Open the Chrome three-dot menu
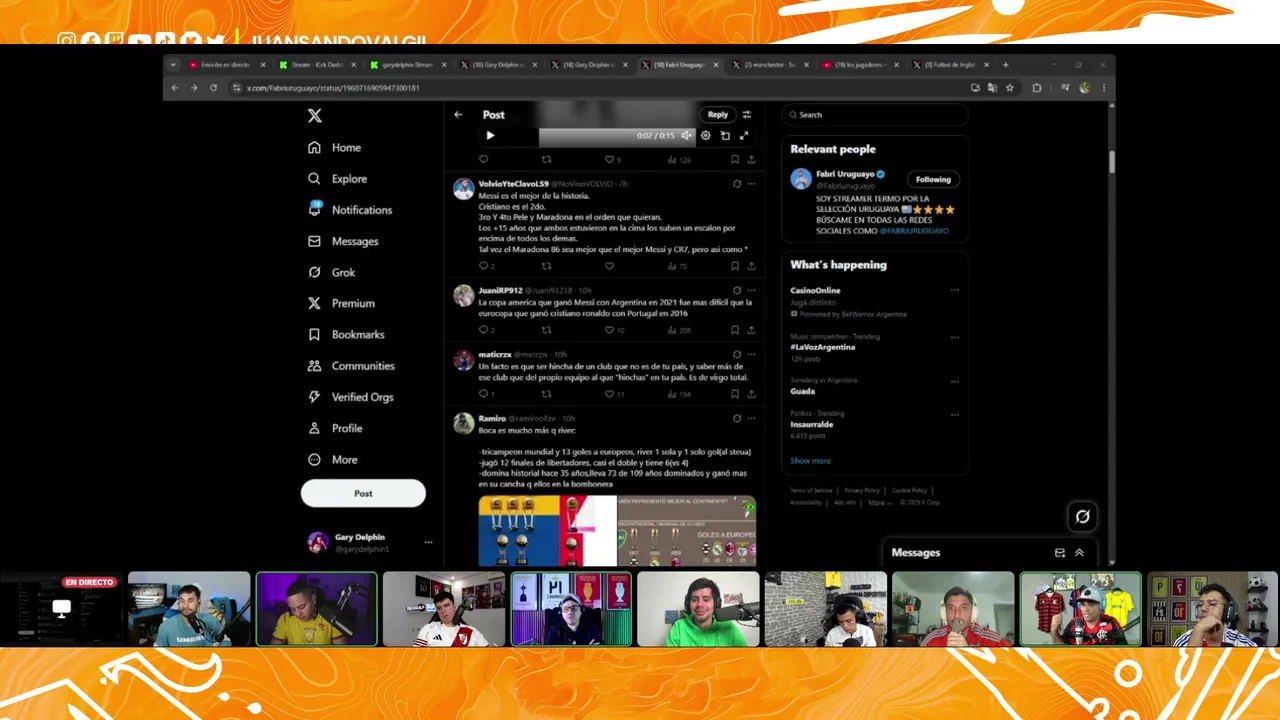Image resolution: width=1280 pixels, height=720 pixels. 1104,88
